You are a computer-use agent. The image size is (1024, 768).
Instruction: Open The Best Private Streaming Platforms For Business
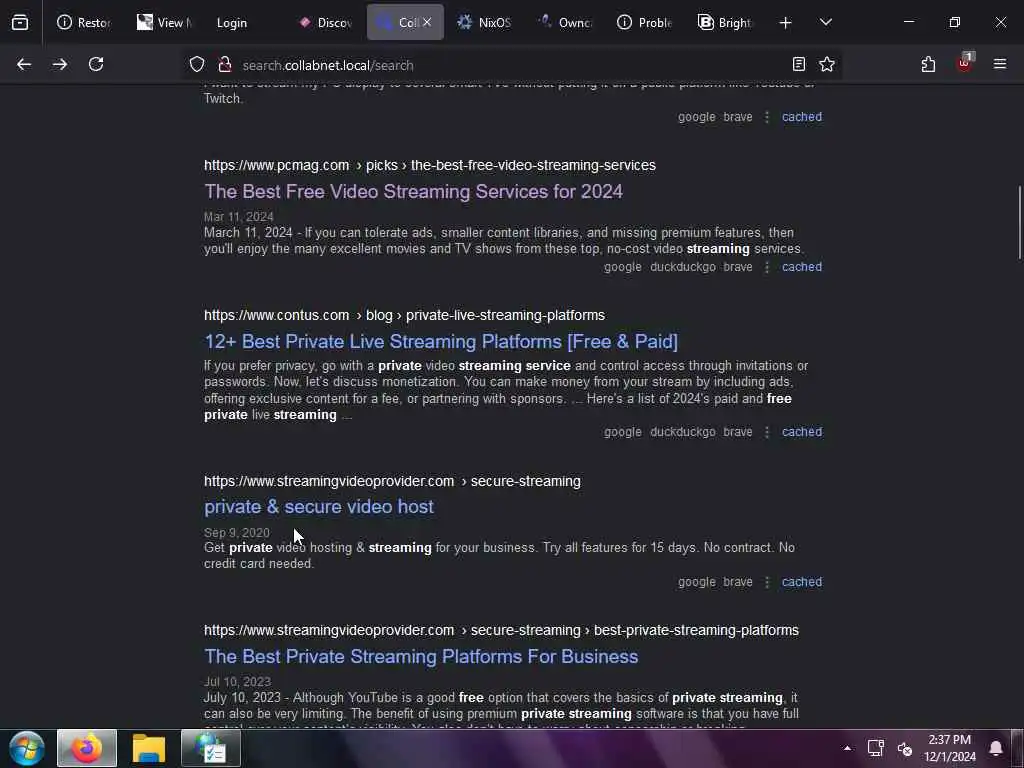(x=421, y=656)
